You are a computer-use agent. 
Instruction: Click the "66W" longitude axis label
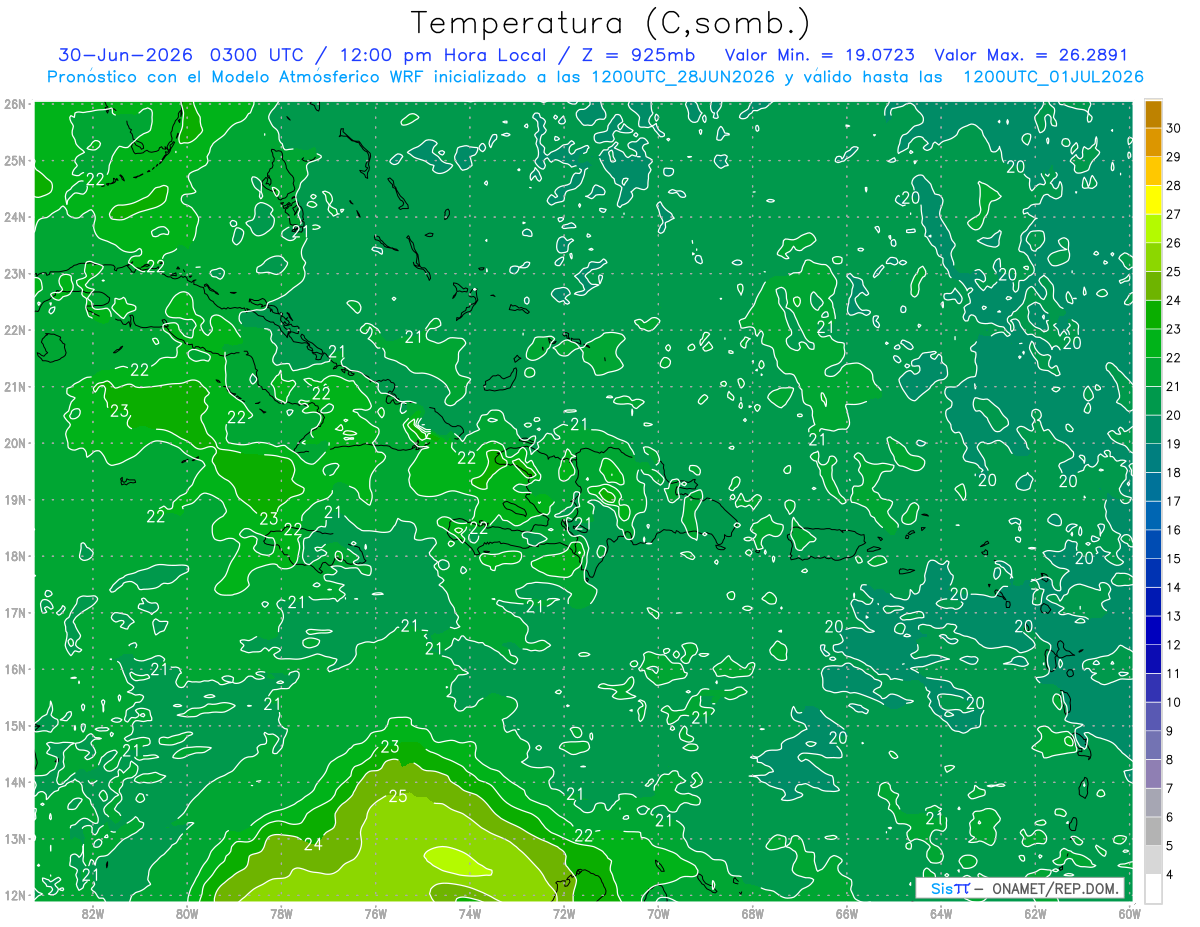847,912
